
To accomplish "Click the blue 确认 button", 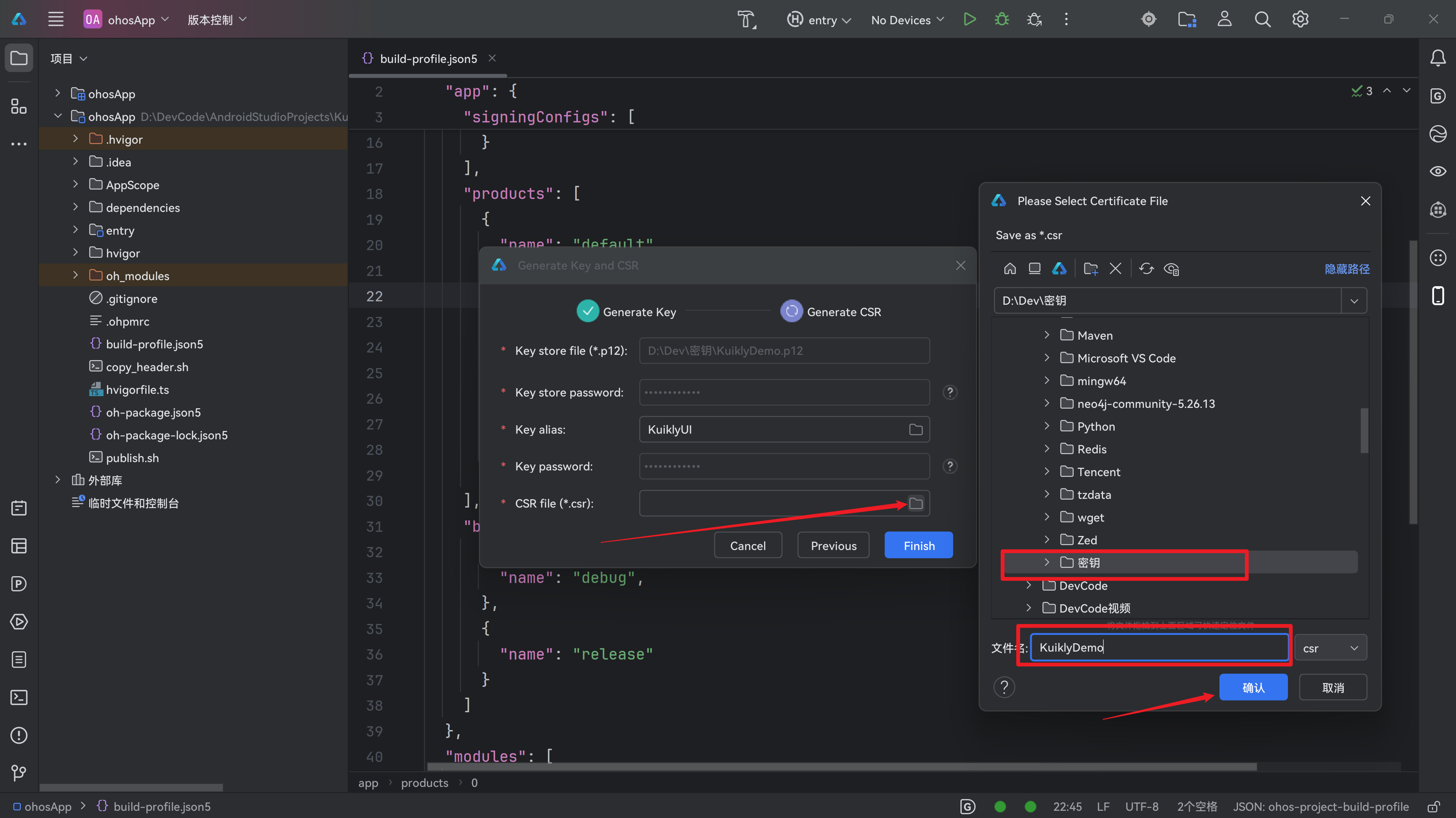I will pos(1253,688).
